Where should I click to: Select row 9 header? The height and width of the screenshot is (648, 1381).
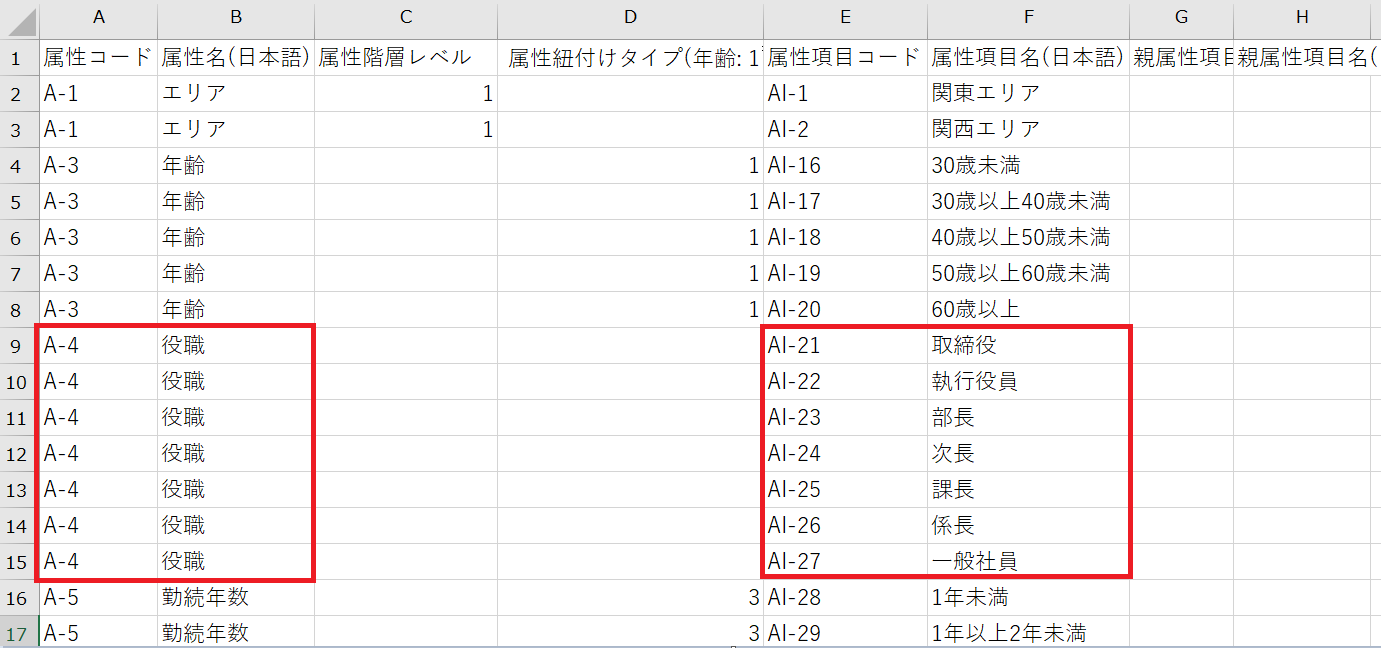coord(17,346)
